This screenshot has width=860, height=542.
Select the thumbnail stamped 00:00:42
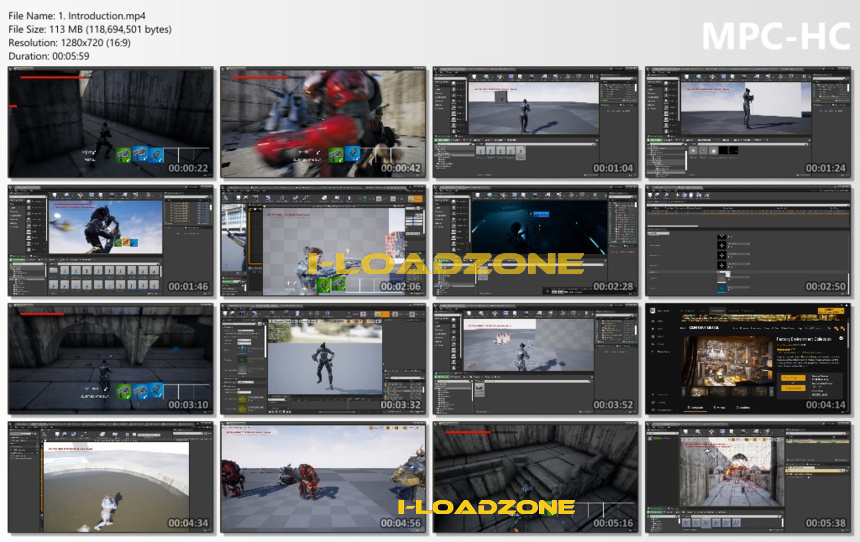[323, 122]
